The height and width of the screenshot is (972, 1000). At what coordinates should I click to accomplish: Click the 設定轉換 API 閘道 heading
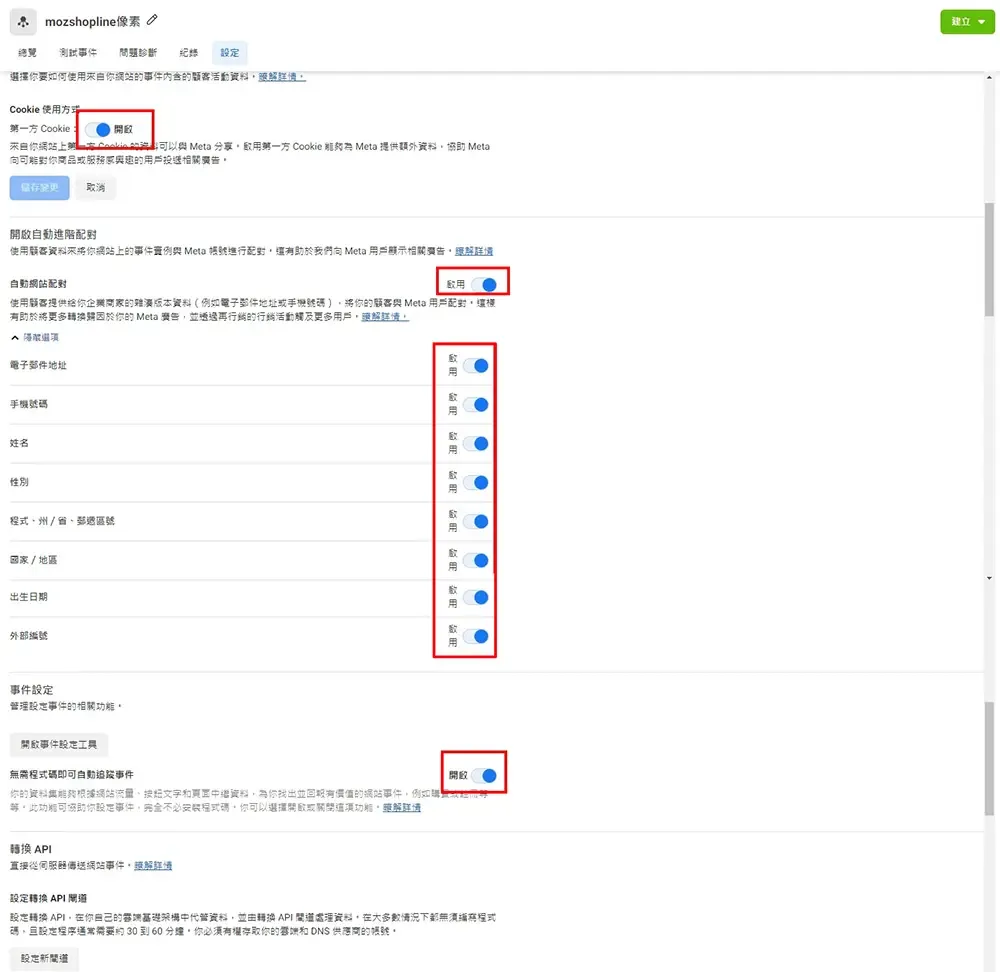(48, 898)
